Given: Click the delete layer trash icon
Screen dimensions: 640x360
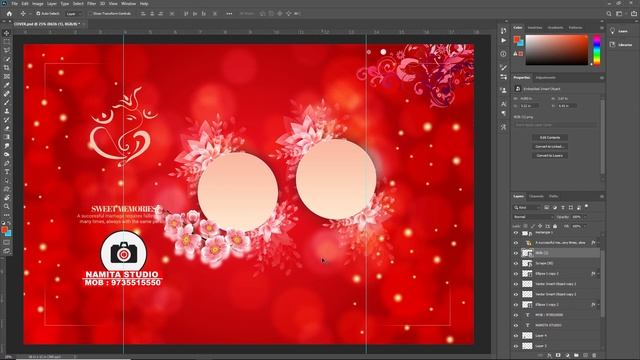Looking at the screenshot, I should pos(594,356).
